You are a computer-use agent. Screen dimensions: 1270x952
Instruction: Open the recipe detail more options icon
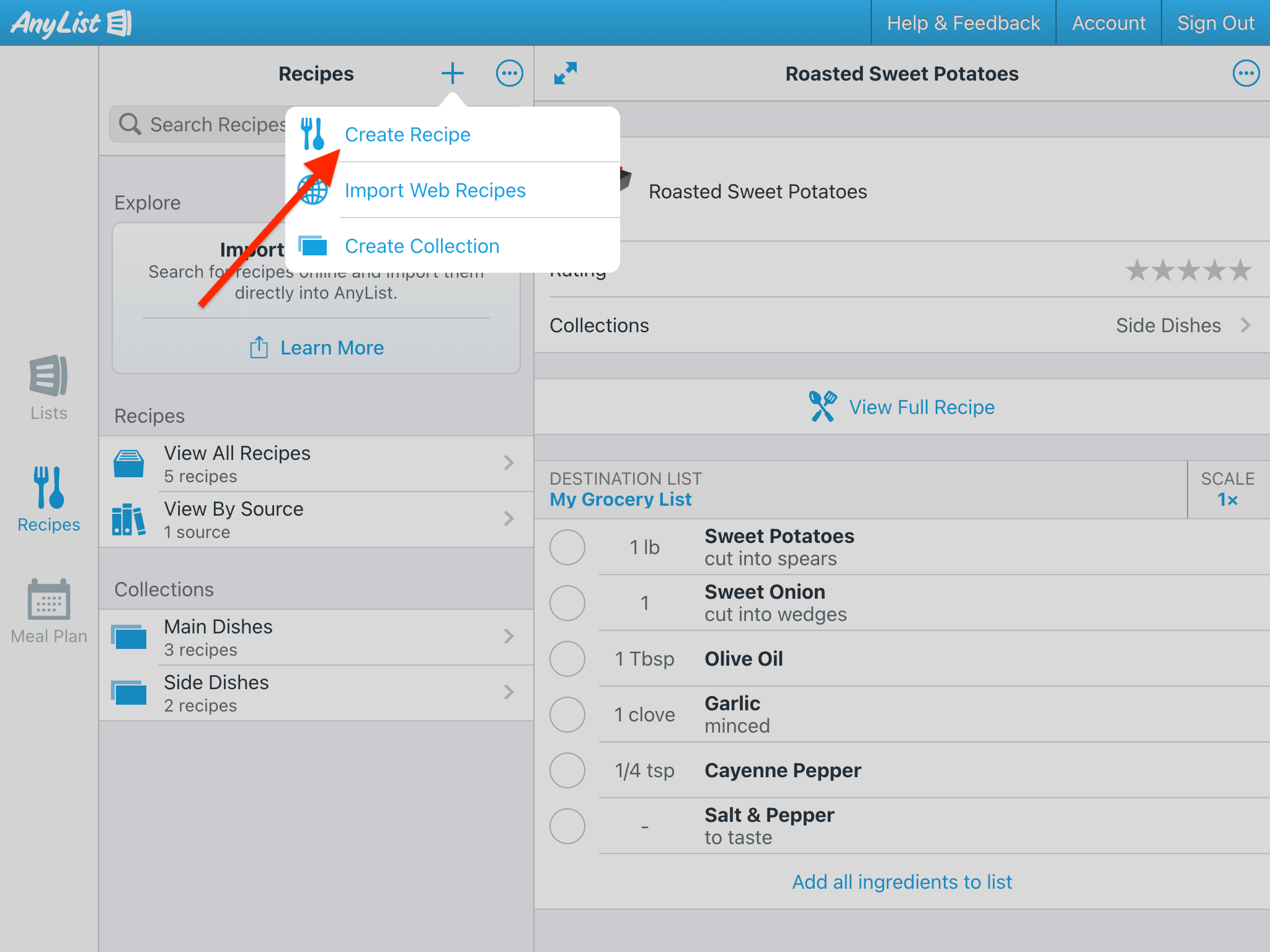[x=1245, y=73]
